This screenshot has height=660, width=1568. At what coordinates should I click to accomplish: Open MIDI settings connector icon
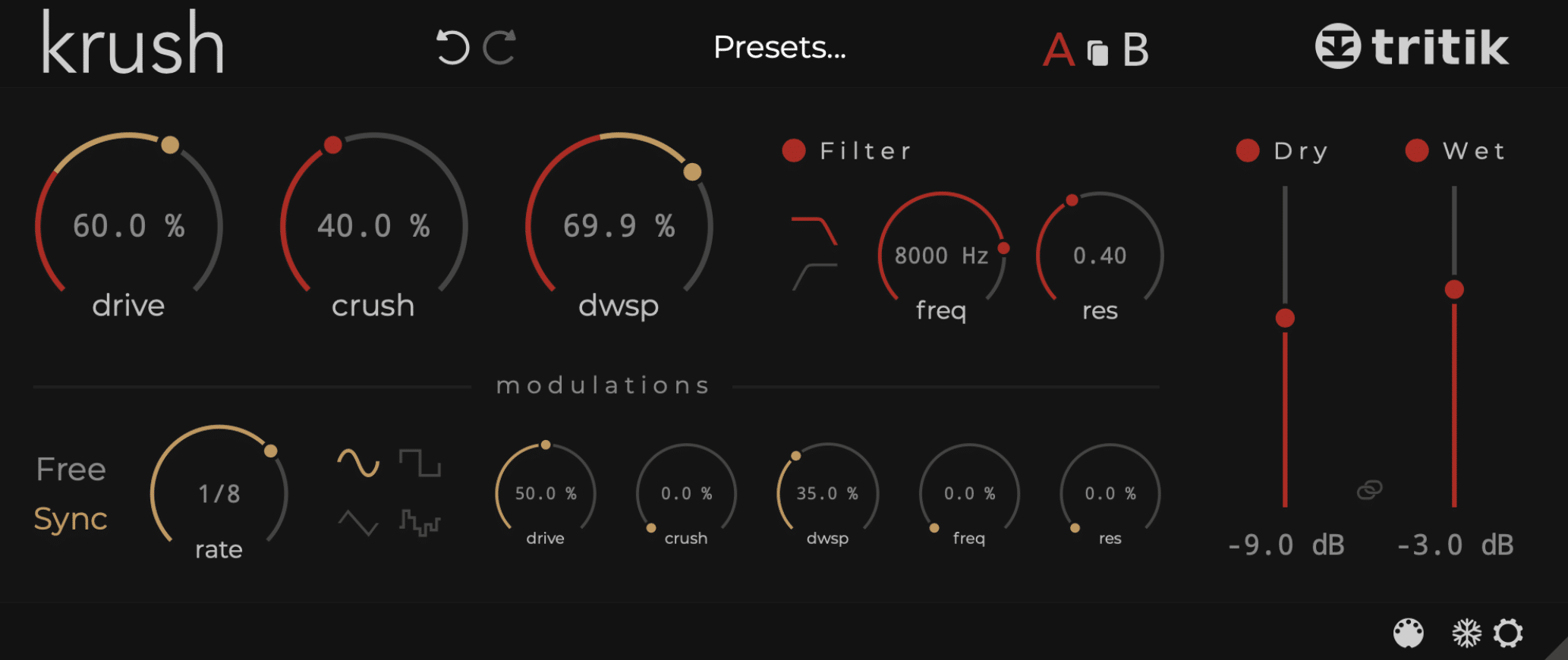pyautogui.click(x=1409, y=633)
